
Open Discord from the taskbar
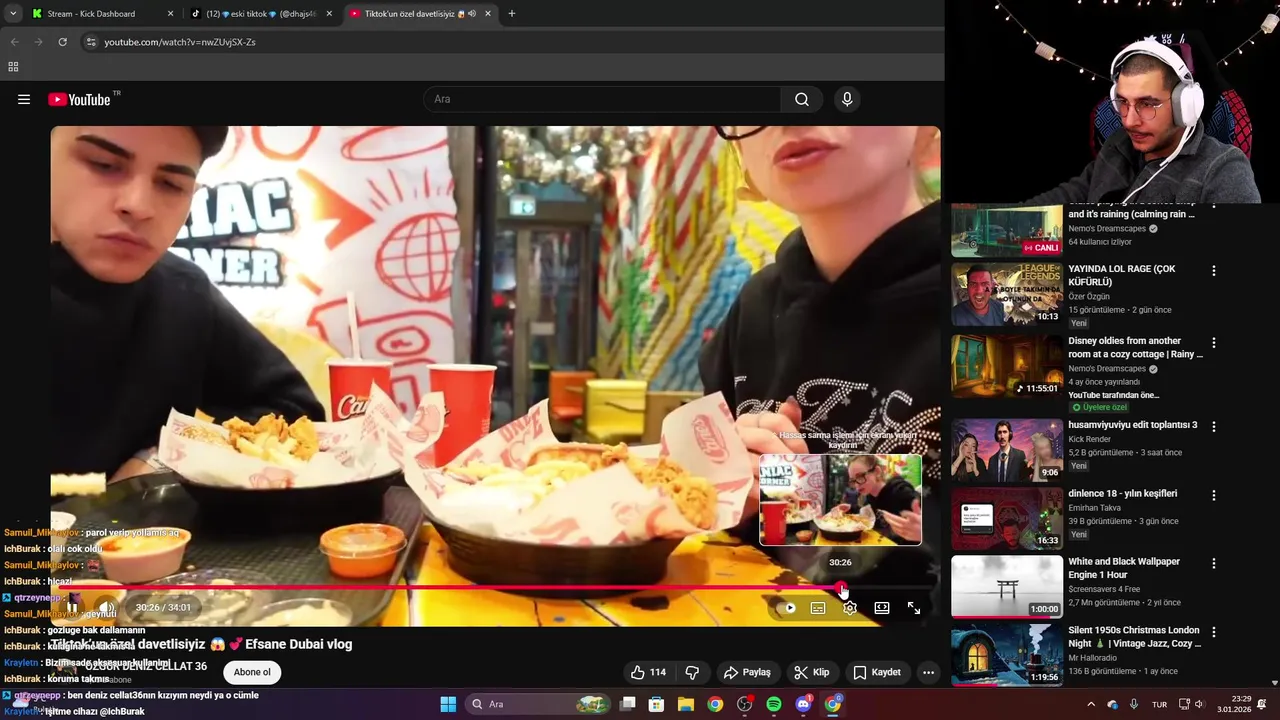[803, 704]
